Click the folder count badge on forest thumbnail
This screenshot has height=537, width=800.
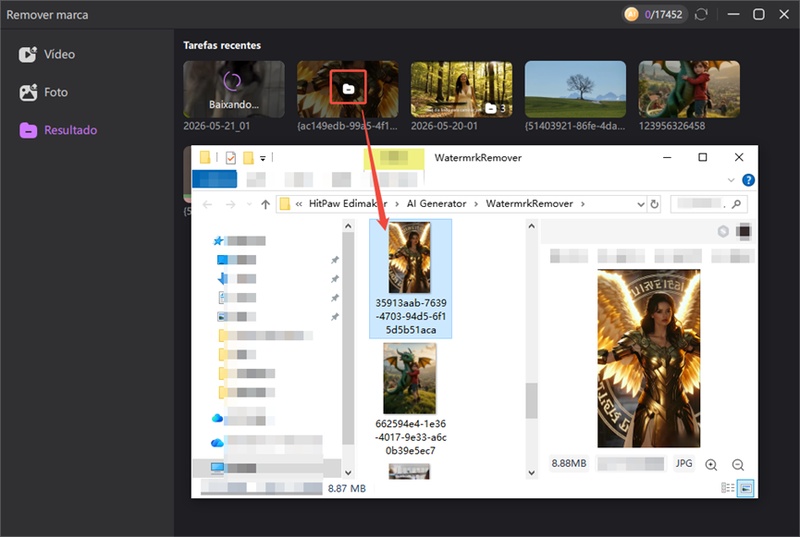point(495,108)
